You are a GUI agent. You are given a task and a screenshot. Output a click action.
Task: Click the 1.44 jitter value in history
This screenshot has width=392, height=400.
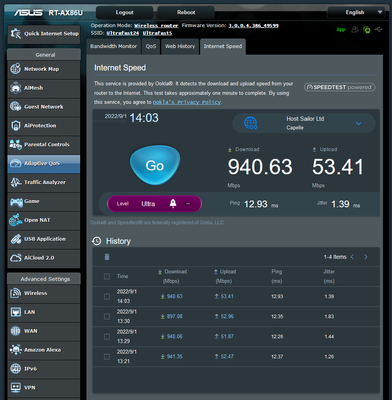click(329, 337)
